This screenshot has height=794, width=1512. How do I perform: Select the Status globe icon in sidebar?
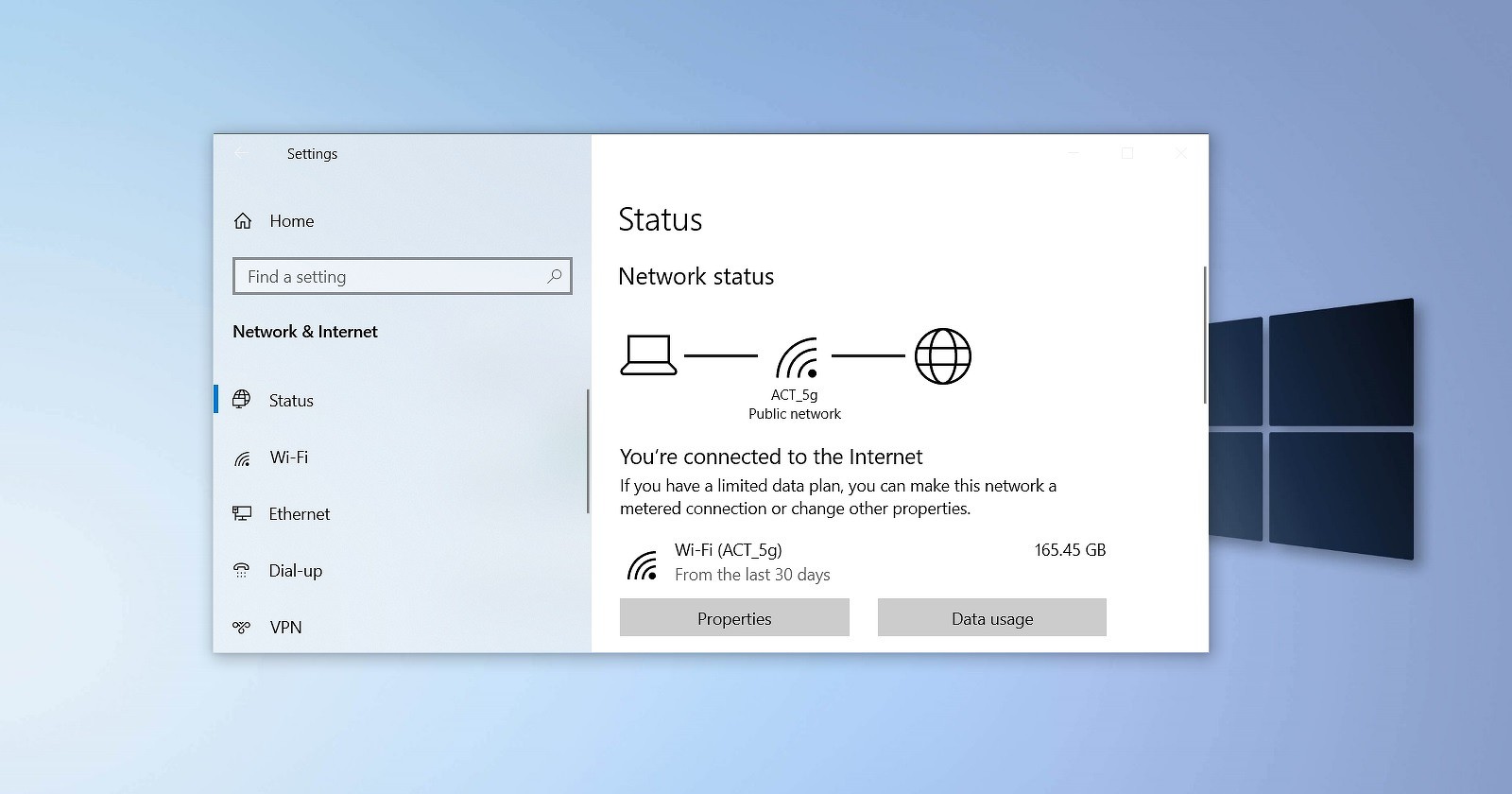(242, 400)
